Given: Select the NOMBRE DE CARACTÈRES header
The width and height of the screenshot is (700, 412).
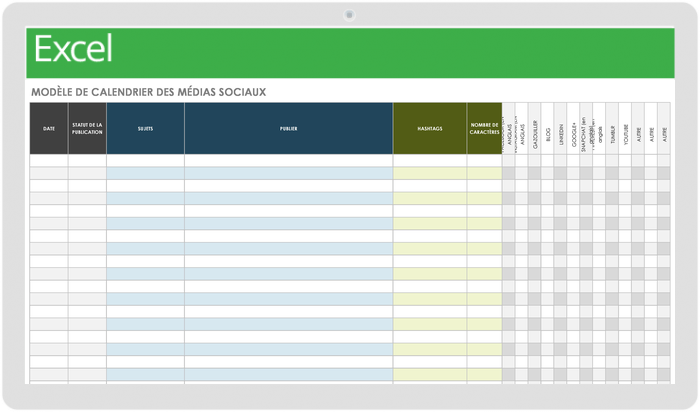Looking at the screenshot, I should (x=484, y=129).
